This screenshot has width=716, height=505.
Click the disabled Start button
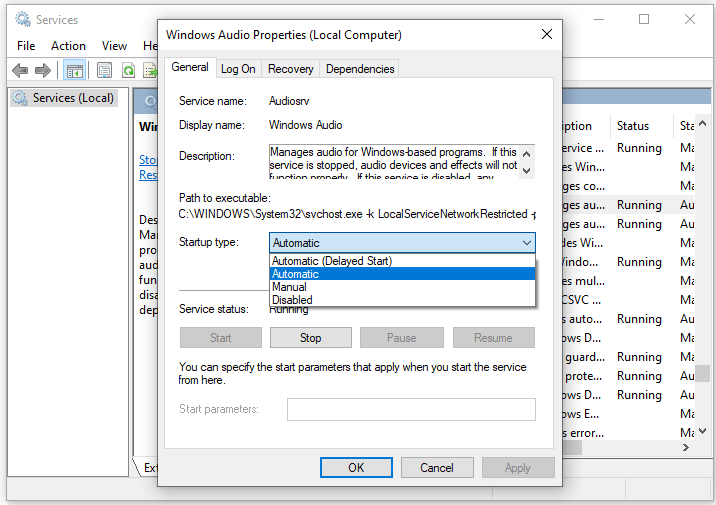click(x=221, y=337)
